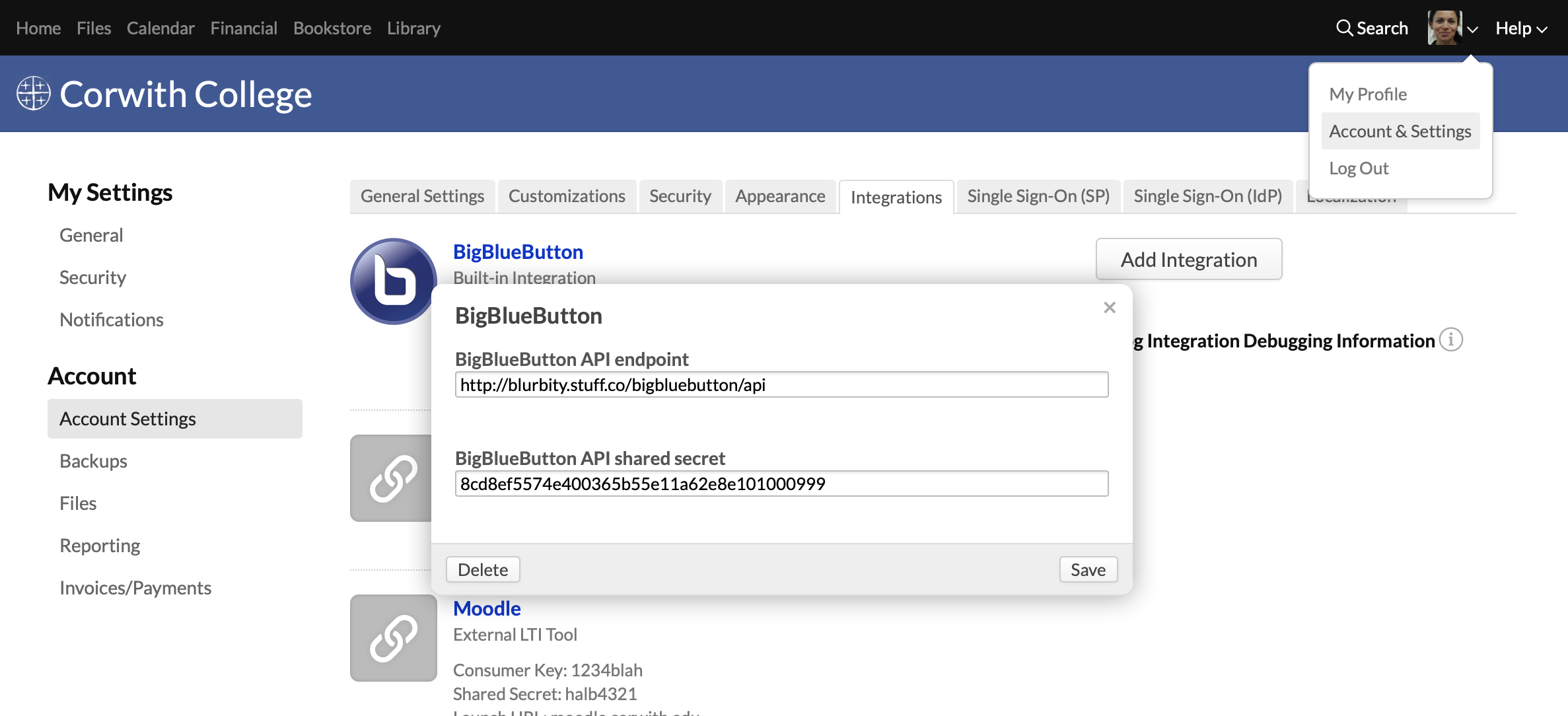Close the BigBlueButton dialog with X

point(1110,307)
